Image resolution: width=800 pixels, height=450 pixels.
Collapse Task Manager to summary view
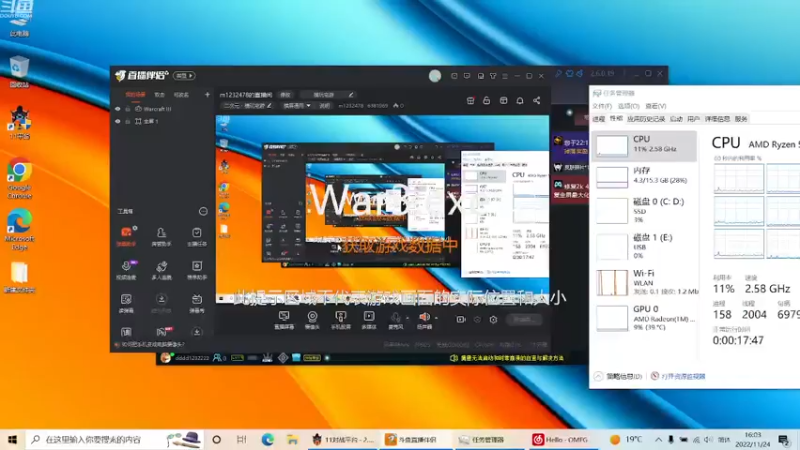[x=618, y=377]
